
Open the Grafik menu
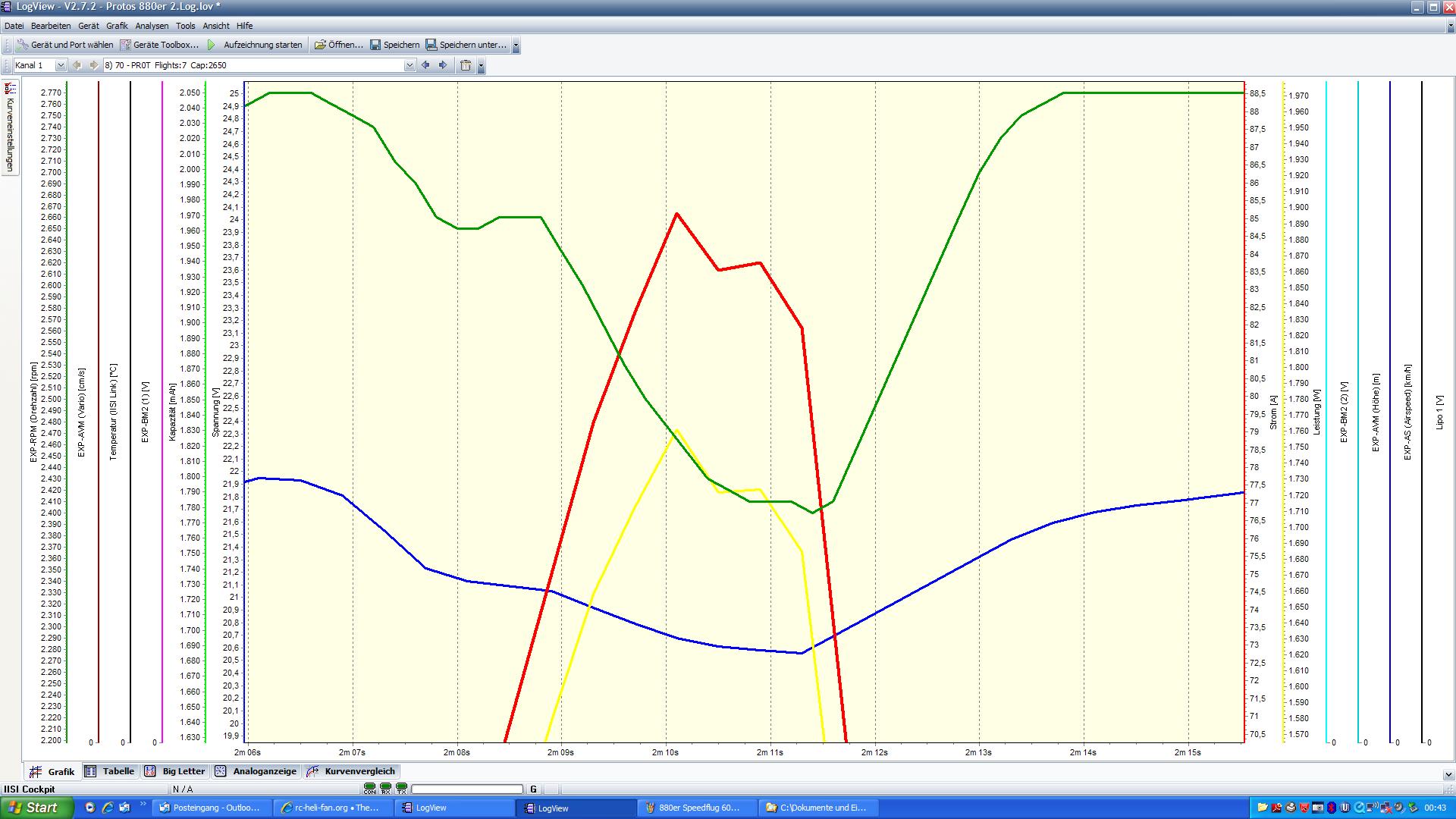click(x=117, y=26)
